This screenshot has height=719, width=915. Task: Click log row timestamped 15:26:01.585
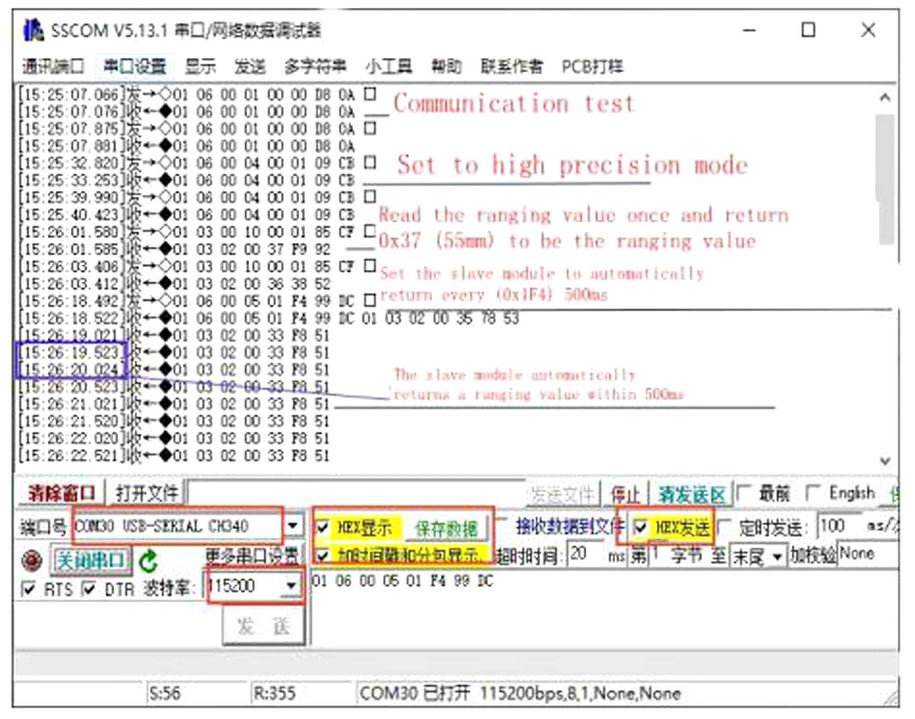(174, 249)
